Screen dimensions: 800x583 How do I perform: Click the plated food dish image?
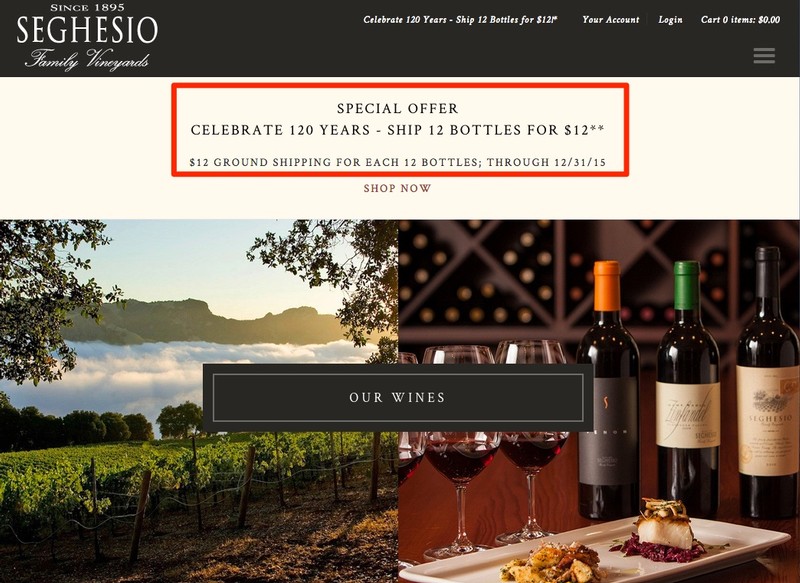pos(597,548)
